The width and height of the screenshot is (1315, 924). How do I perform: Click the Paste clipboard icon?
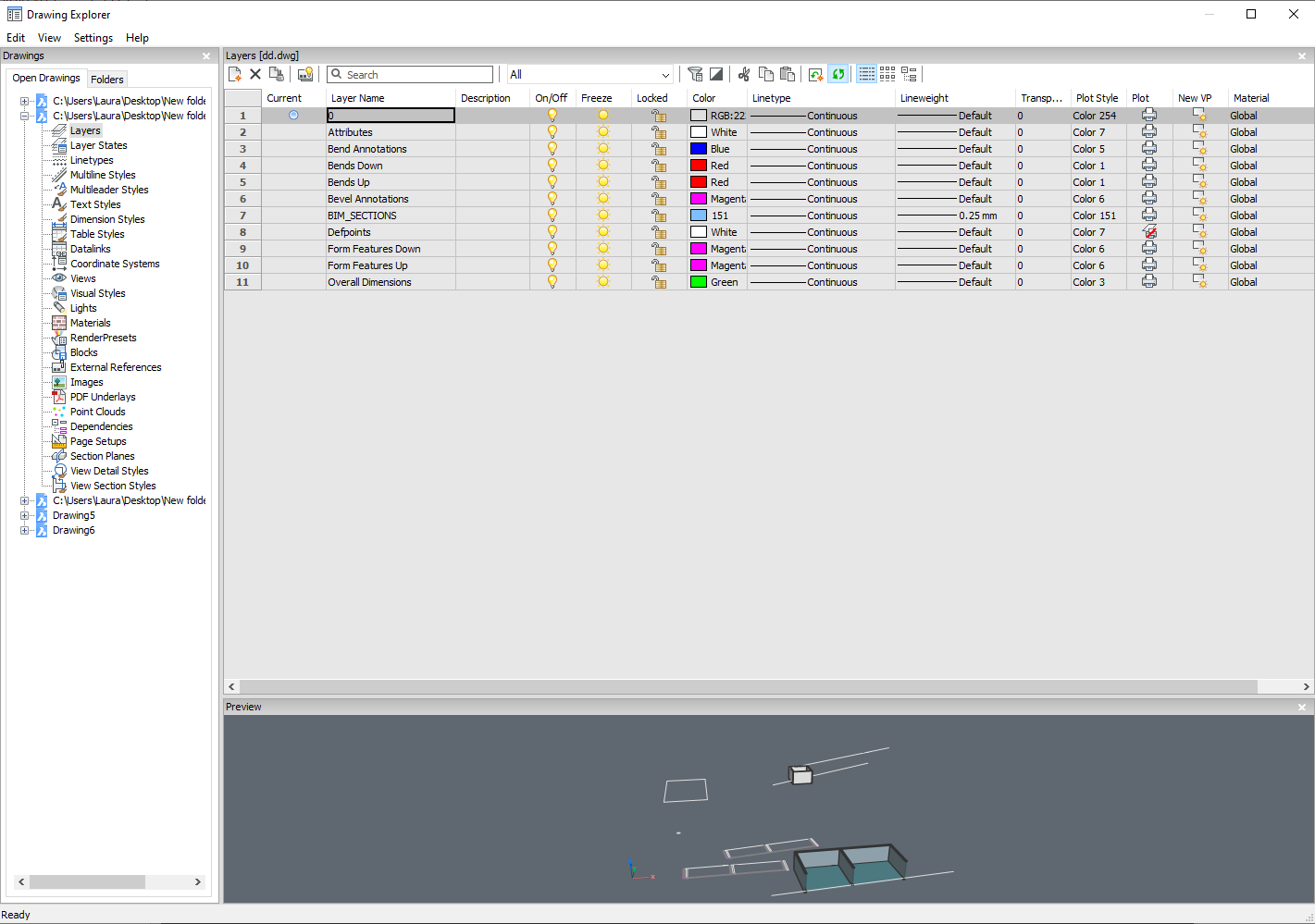click(788, 74)
